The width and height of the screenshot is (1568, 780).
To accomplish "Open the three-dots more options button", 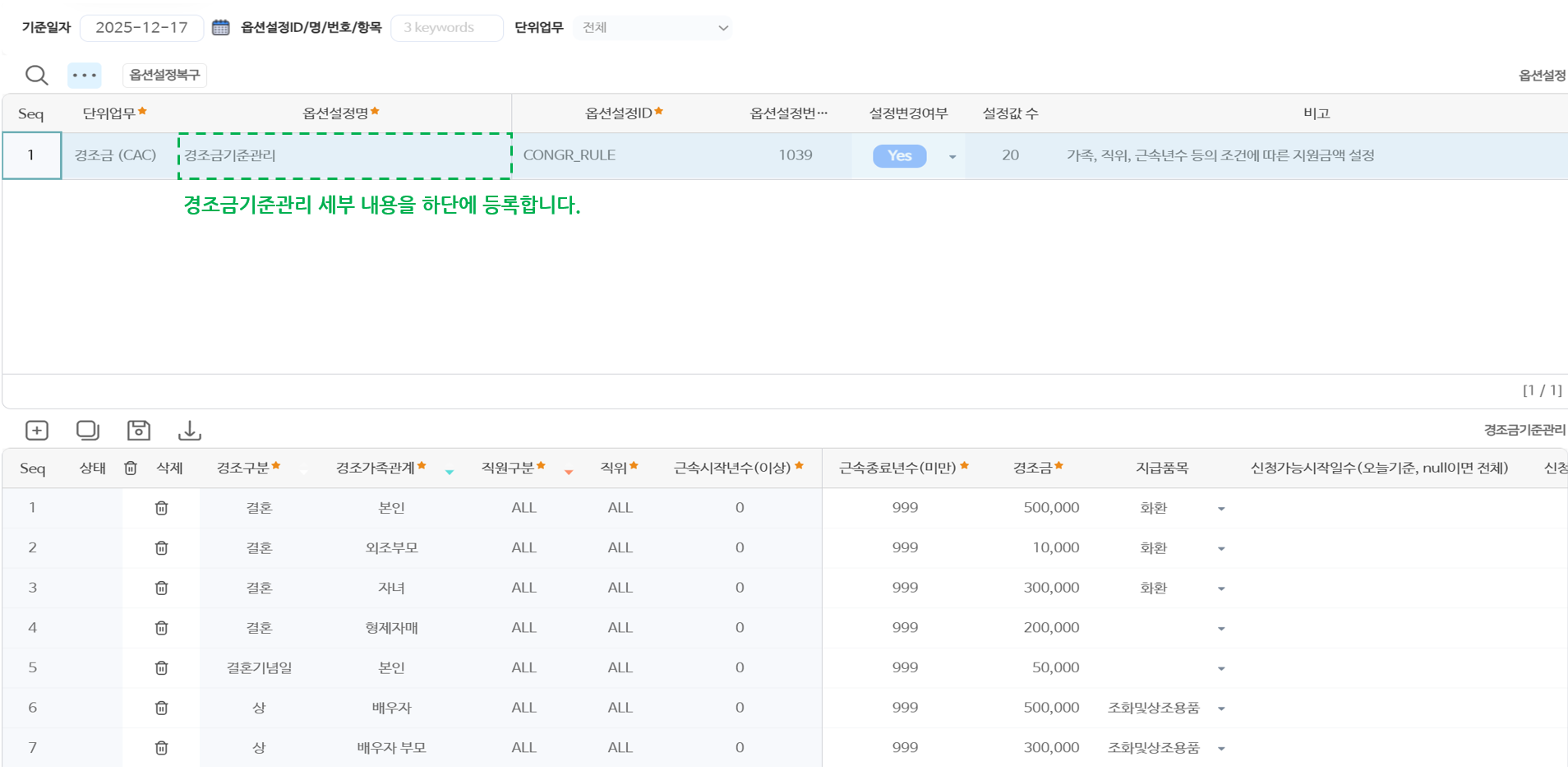I will [x=85, y=75].
